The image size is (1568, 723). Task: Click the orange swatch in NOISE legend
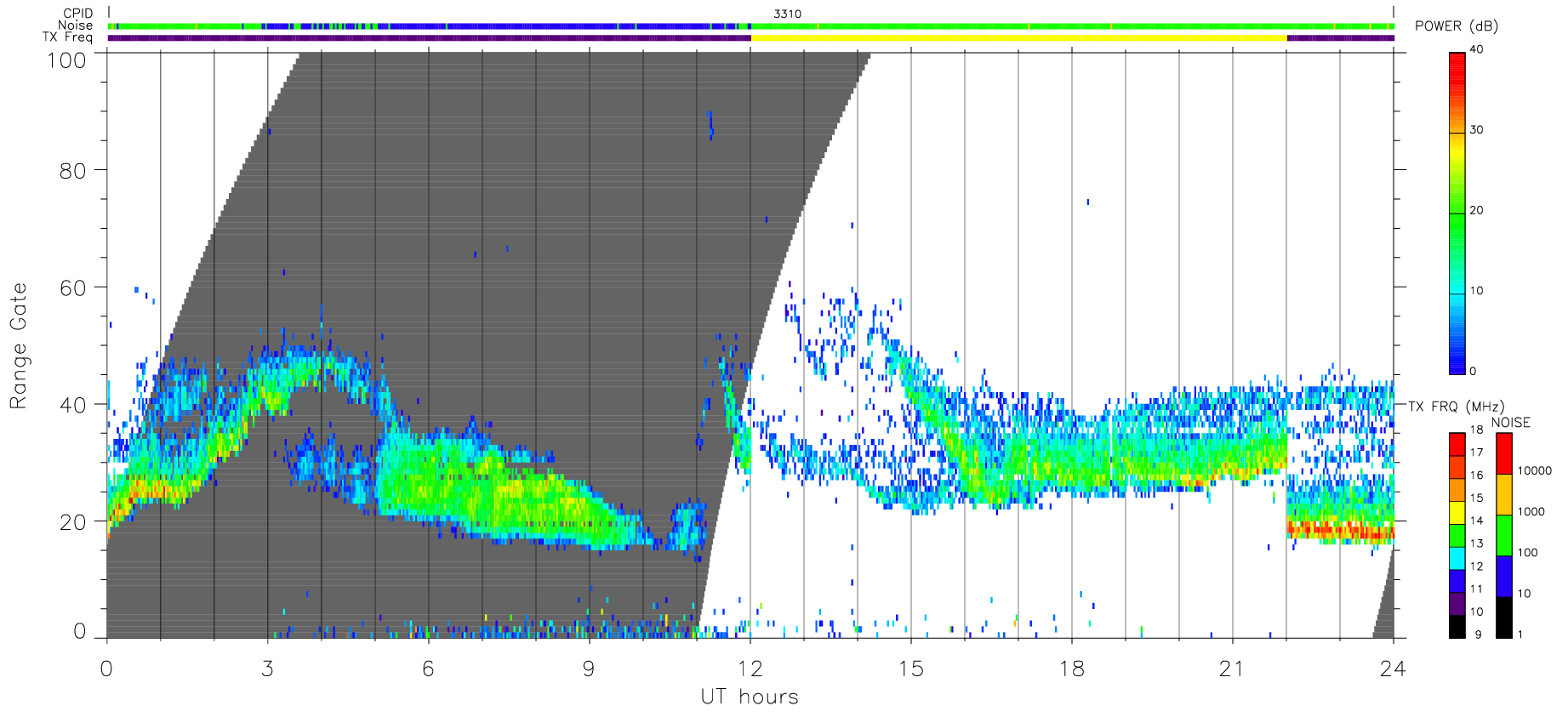pos(1504,495)
